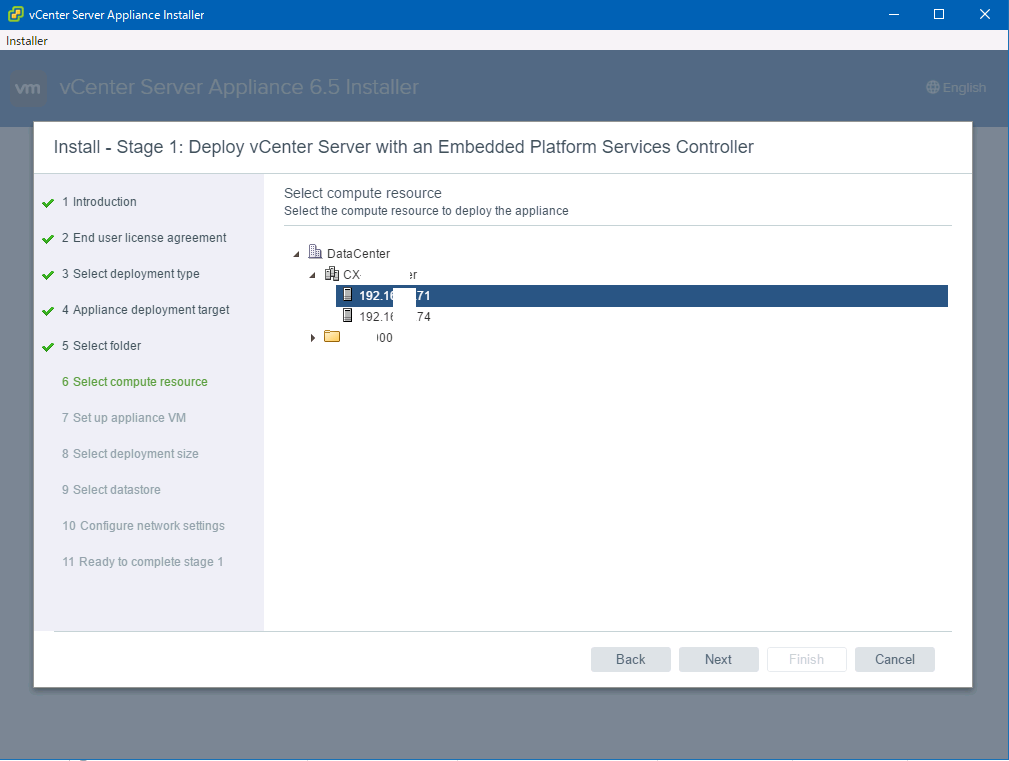Screen dimensions: 1009x761
Task: Click the host icon for address ending 71
Action: pos(347,295)
